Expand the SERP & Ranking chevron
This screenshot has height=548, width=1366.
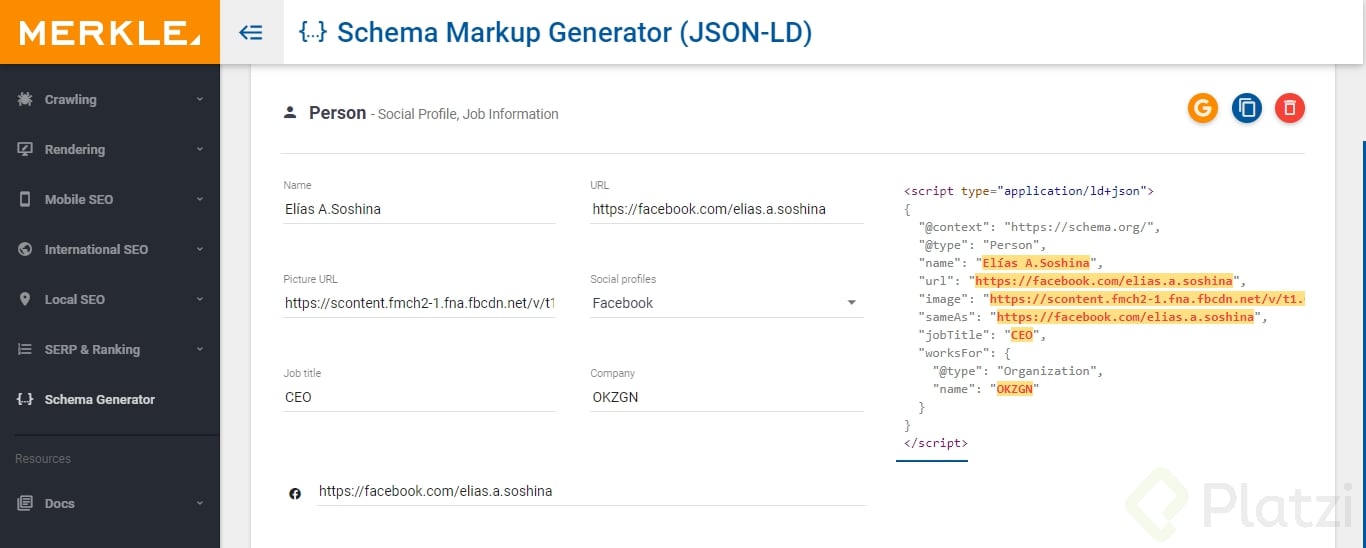click(x=200, y=349)
